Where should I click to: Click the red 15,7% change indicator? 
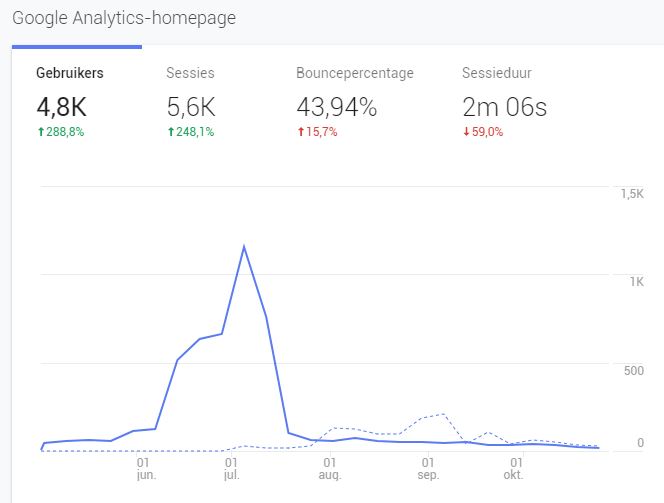(x=317, y=132)
